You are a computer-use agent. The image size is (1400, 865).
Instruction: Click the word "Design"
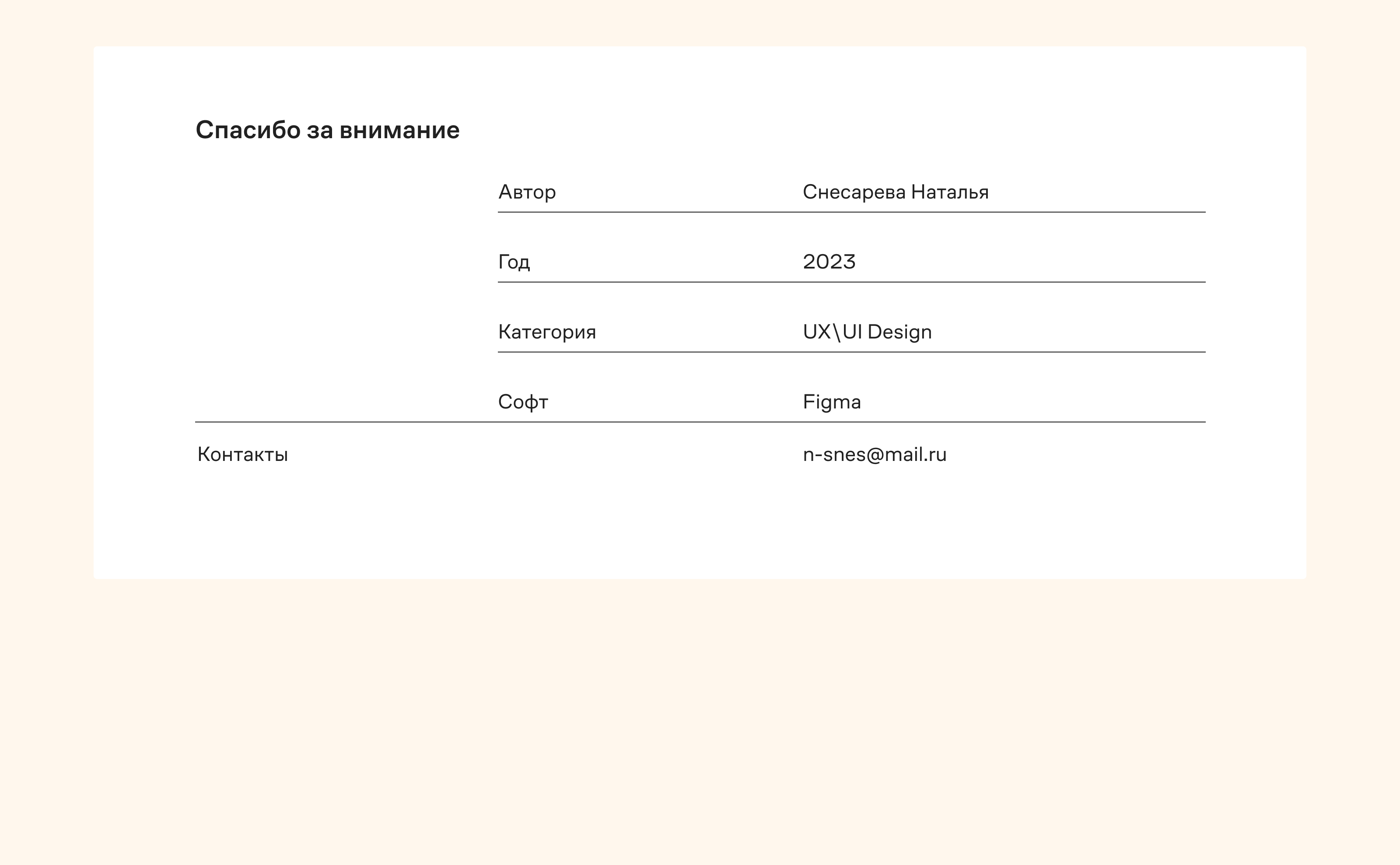point(899,332)
